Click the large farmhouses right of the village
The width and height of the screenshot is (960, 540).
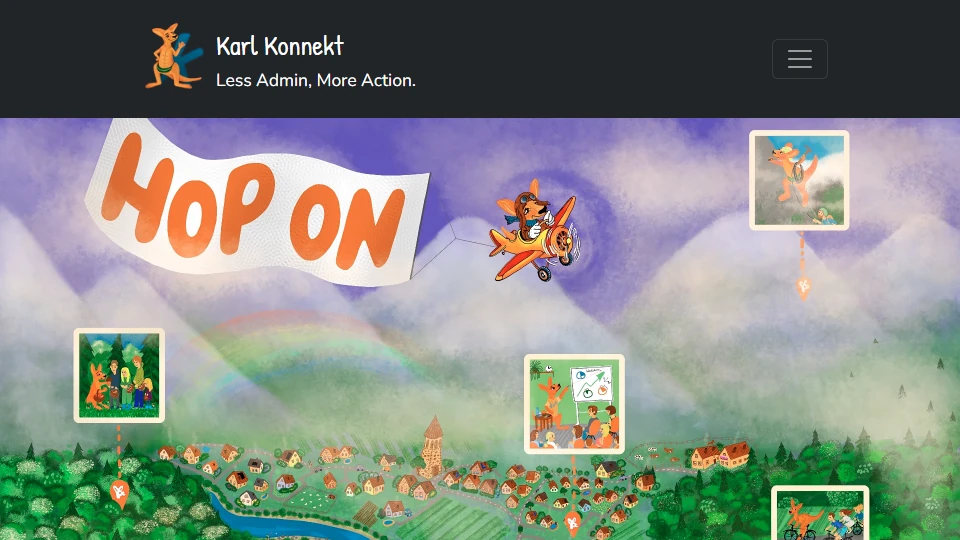(720, 455)
